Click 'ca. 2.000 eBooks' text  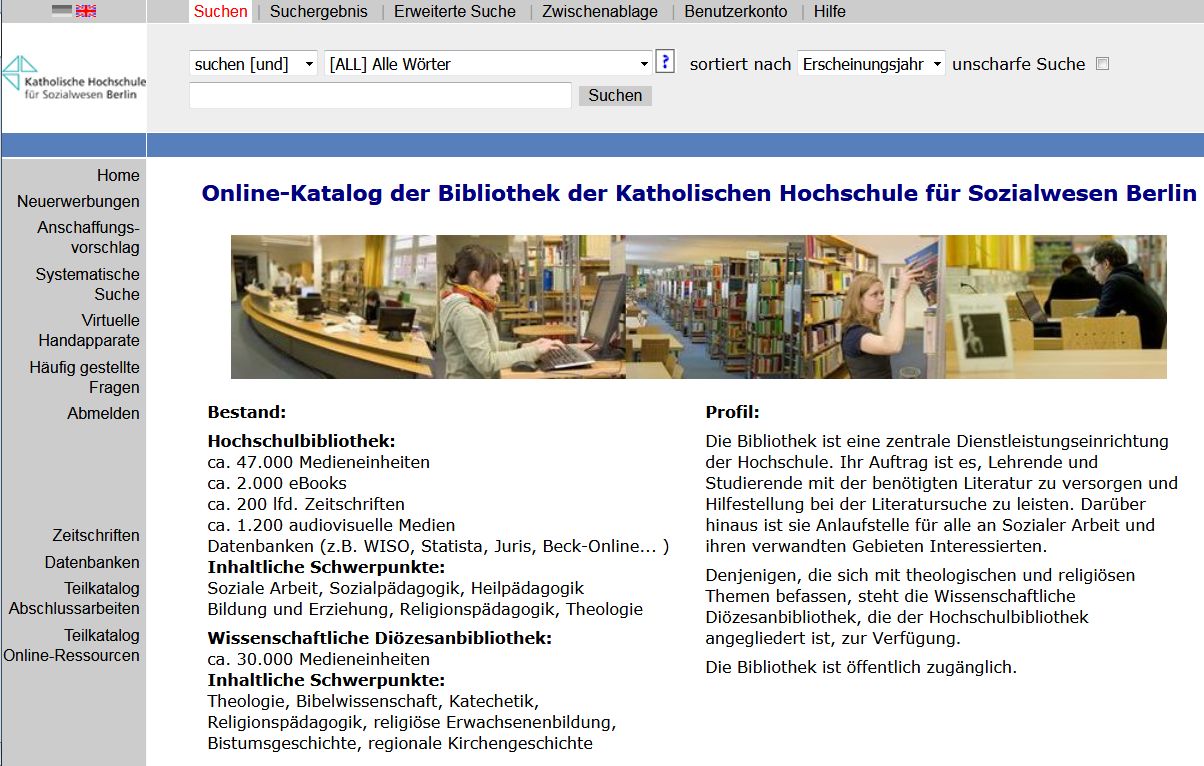(x=277, y=484)
